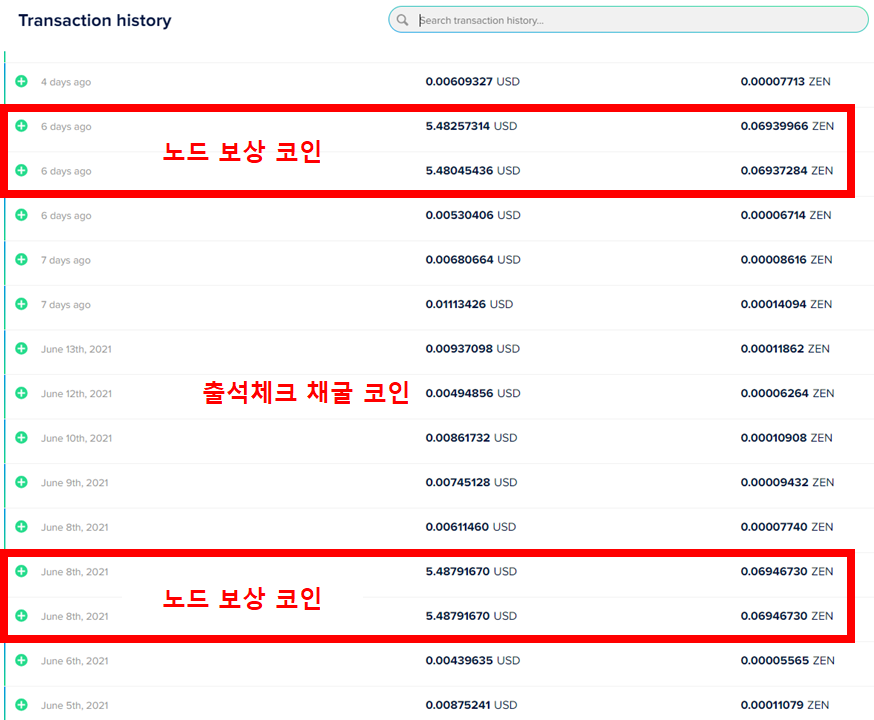This screenshot has width=874, height=720.
Task: Select the 'June 9th, 2021' date
Action: click(x=75, y=483)
